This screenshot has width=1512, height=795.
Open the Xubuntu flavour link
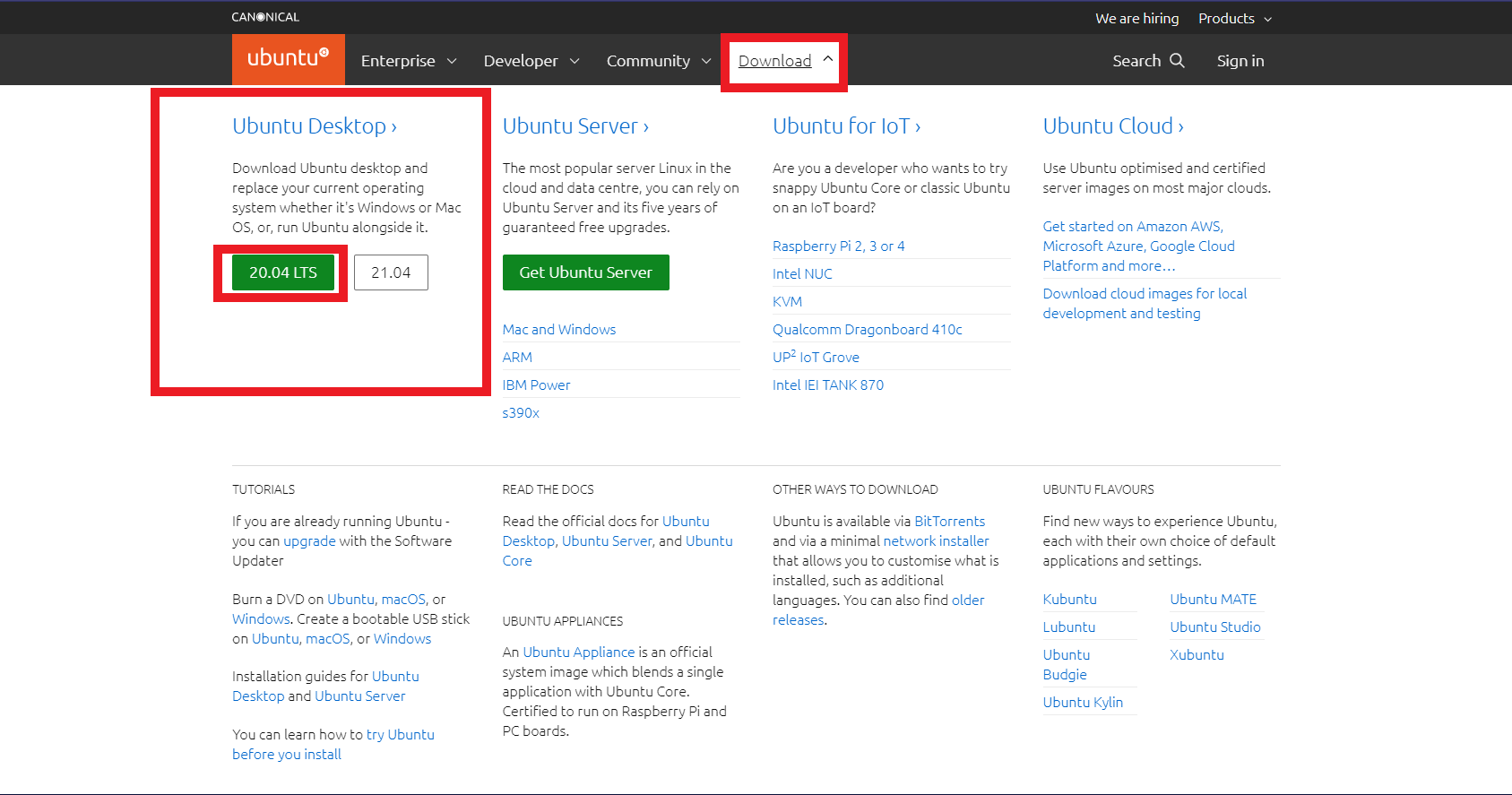[x=1197, y=655]
